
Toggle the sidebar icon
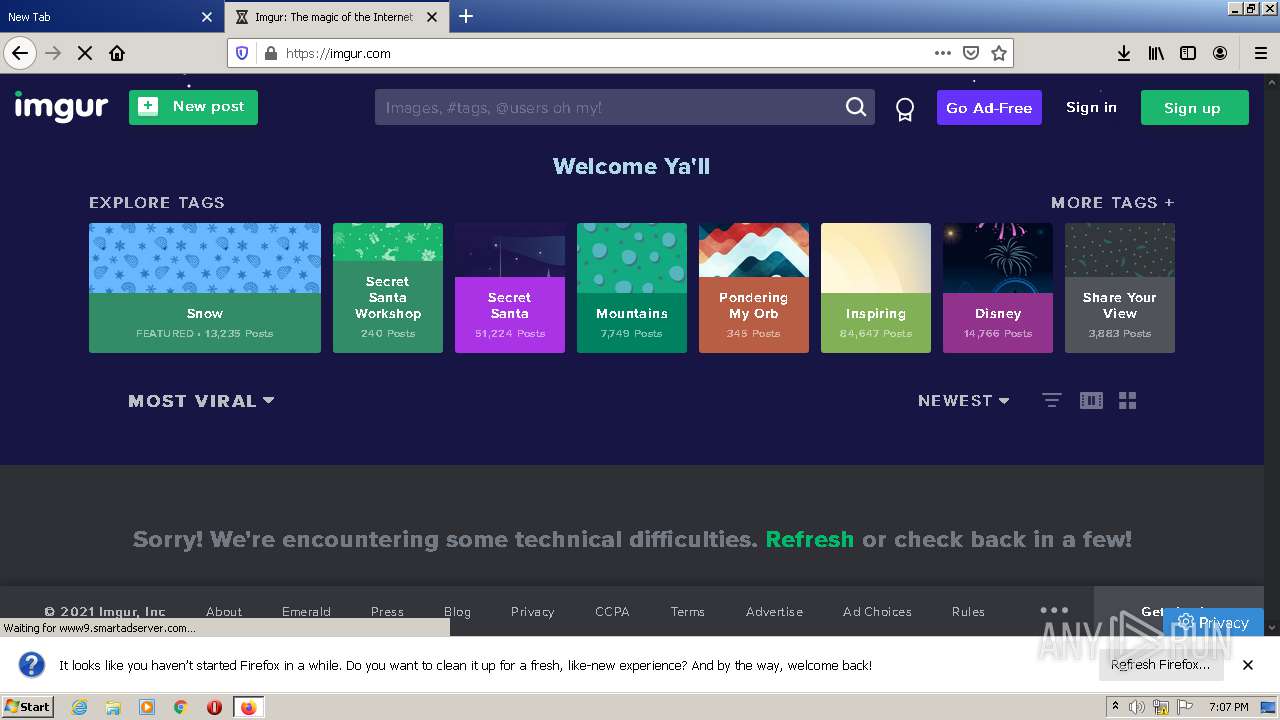1188,53
